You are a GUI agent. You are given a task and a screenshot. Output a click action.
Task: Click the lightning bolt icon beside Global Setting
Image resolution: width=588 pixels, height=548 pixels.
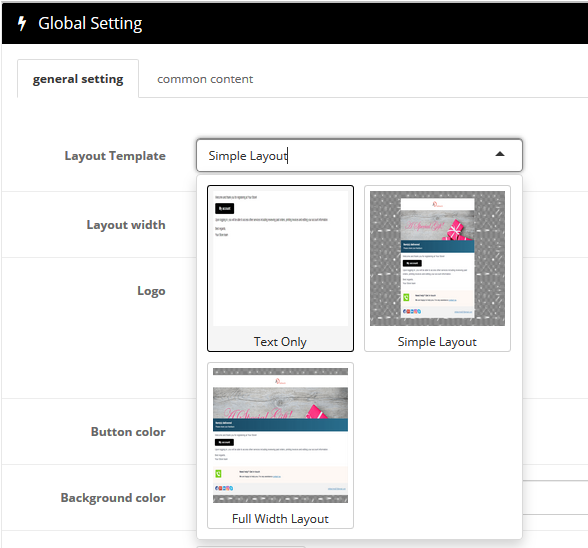coord(22,23)
